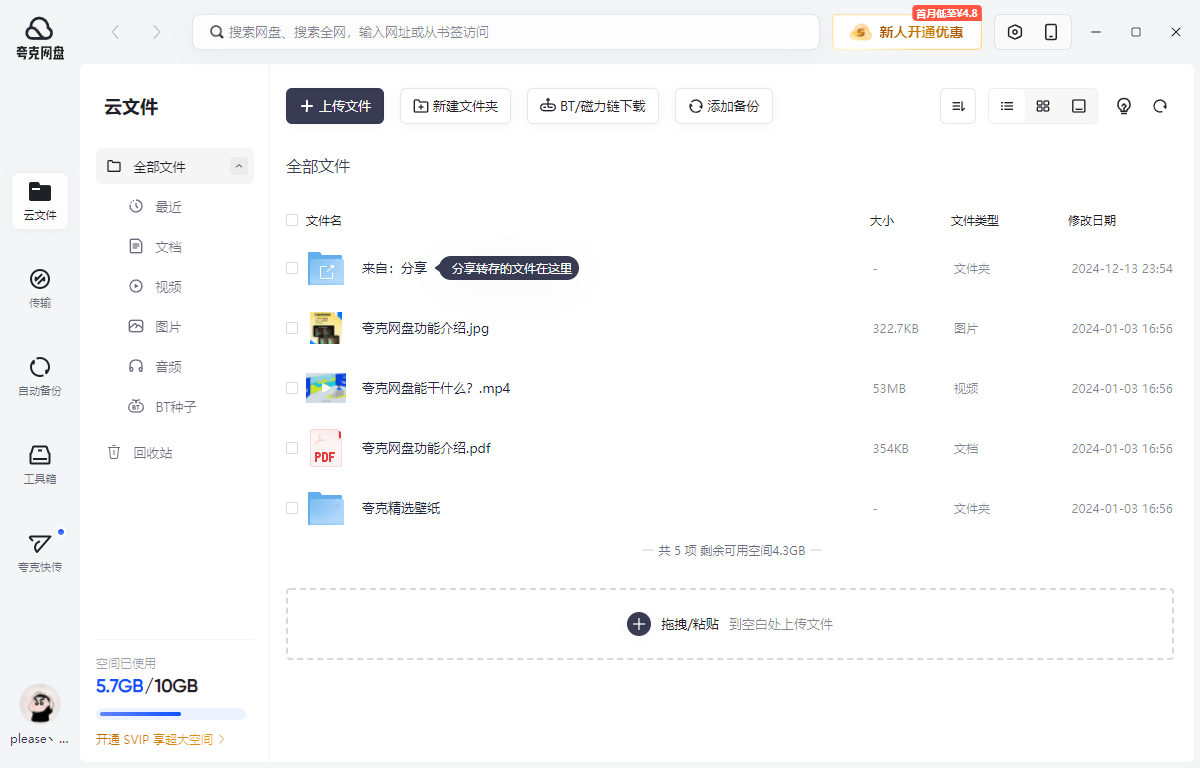The image size is (1200, 768).
Task: Click the 文件名 column header
Action: coord(324,220)
